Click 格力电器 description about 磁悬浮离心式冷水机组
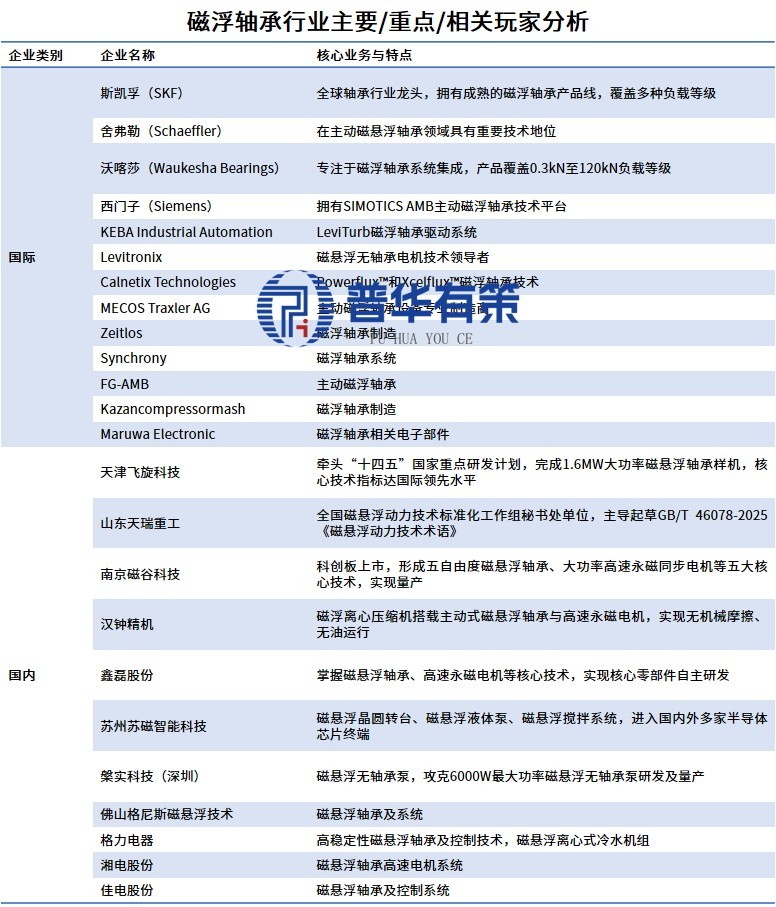 coord(483,840)
